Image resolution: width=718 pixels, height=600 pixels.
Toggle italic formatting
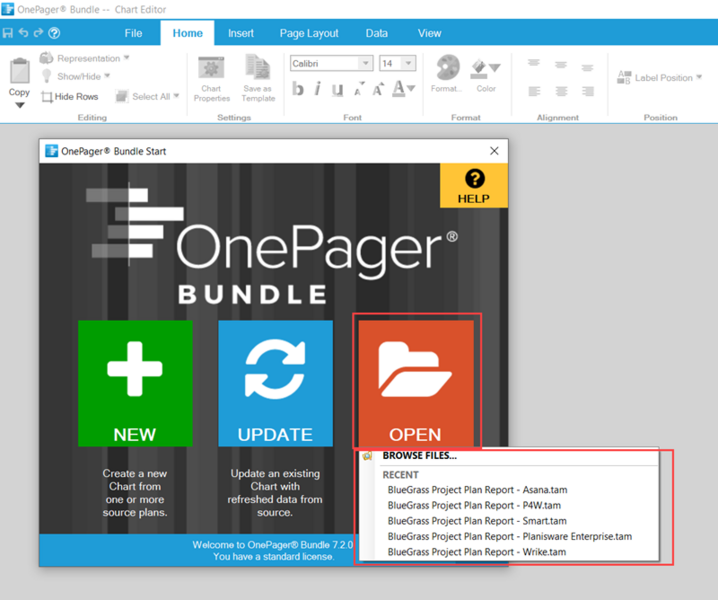click(317, 89)
